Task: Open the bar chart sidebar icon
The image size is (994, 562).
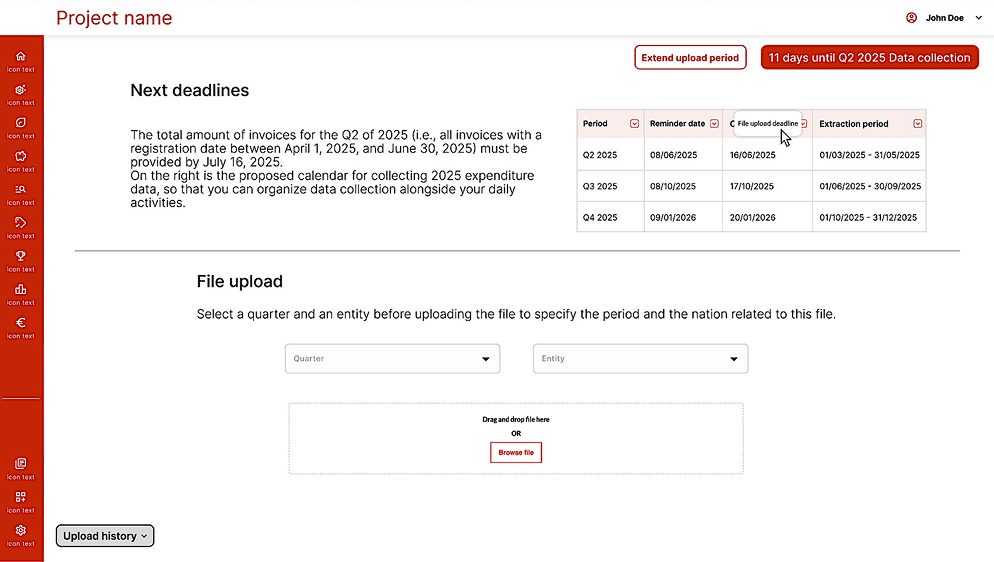Action: (21, 290)
